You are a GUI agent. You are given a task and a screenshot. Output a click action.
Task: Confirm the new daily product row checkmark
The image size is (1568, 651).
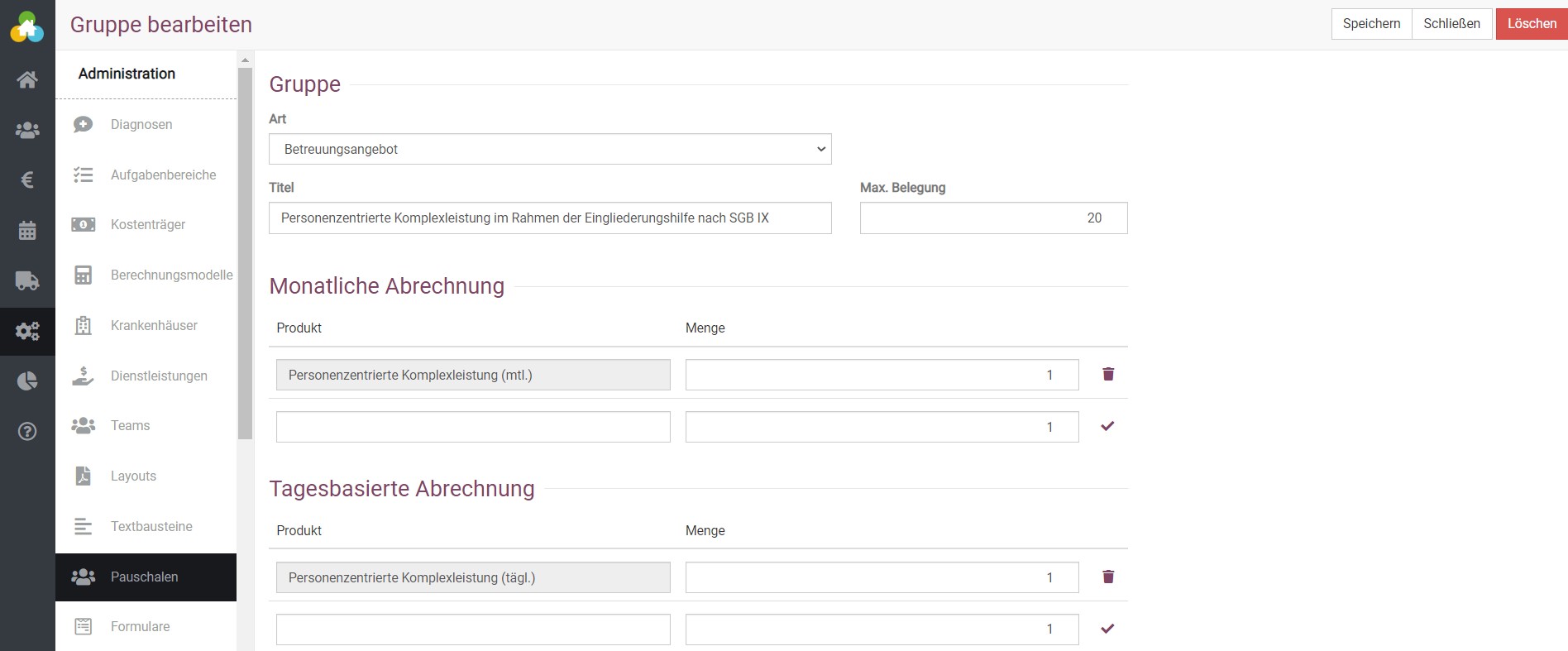click(x=1107, y=629)
